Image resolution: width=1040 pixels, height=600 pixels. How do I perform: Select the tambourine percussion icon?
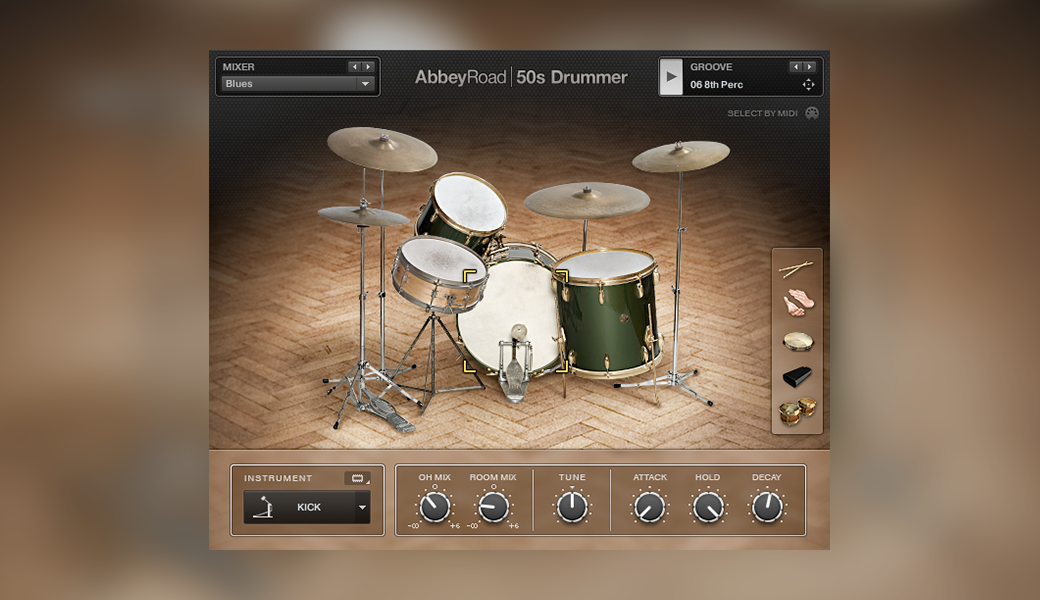[x=797, y=341]
